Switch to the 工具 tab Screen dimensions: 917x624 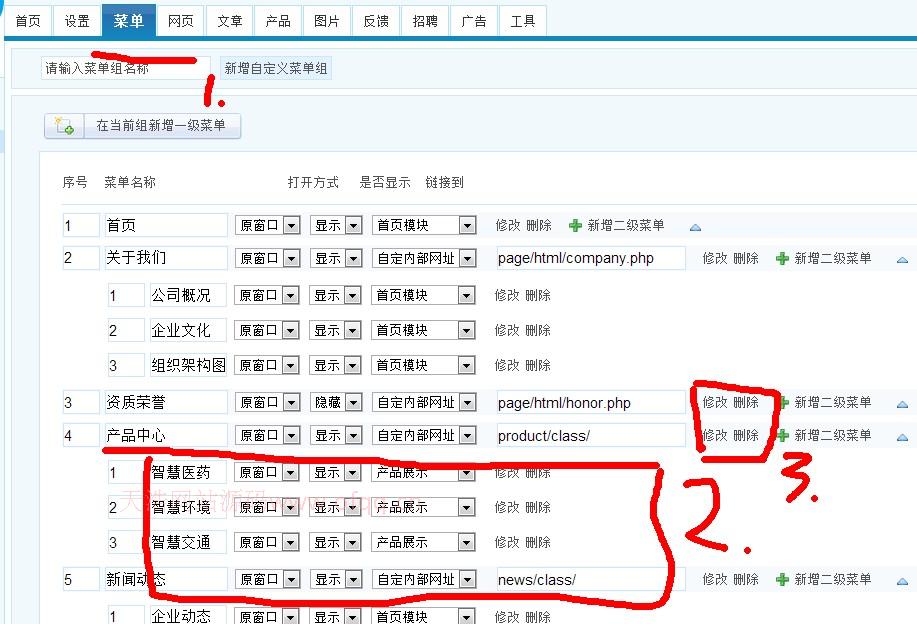[x=523, y=21]
